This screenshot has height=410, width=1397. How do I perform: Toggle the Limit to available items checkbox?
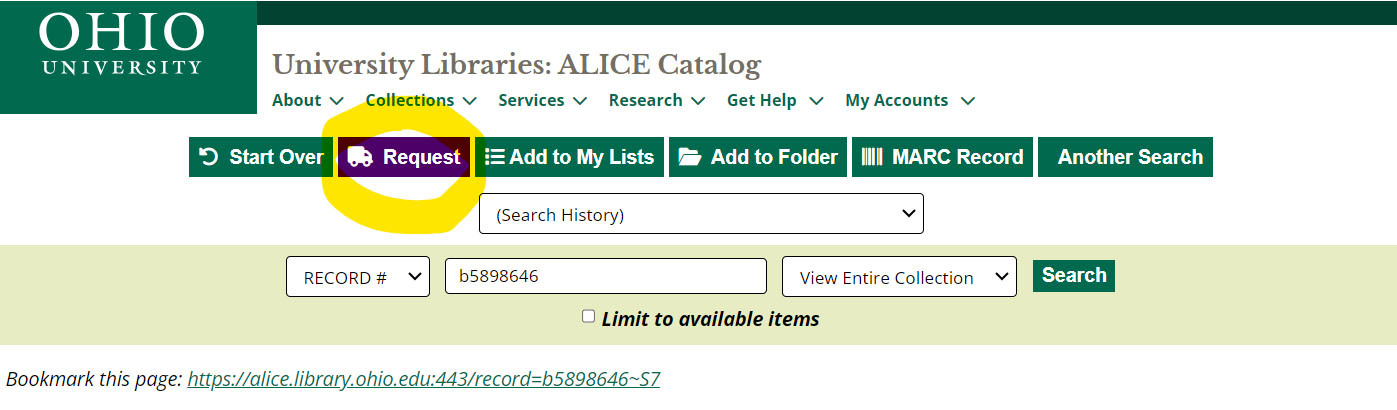click(588, 316)
